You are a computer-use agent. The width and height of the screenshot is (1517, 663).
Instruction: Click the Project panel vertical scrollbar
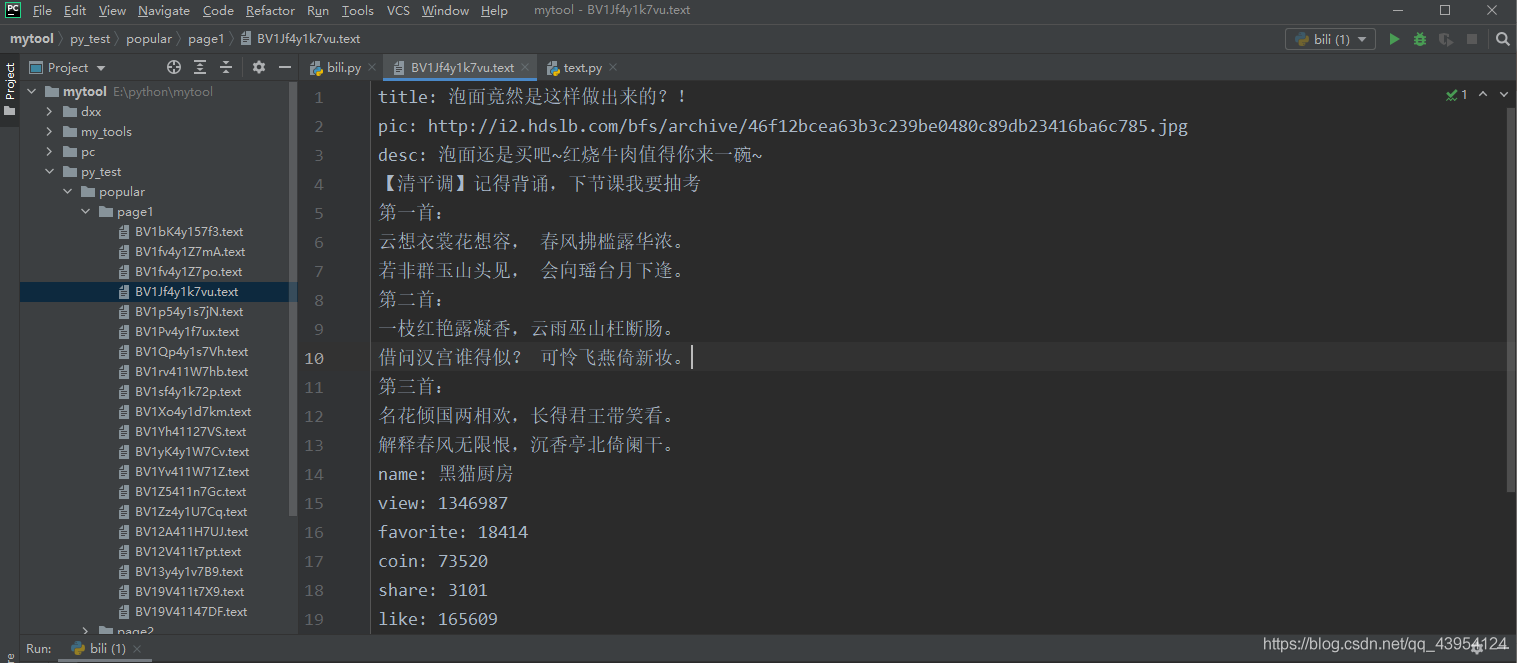[x=293, y=300]
